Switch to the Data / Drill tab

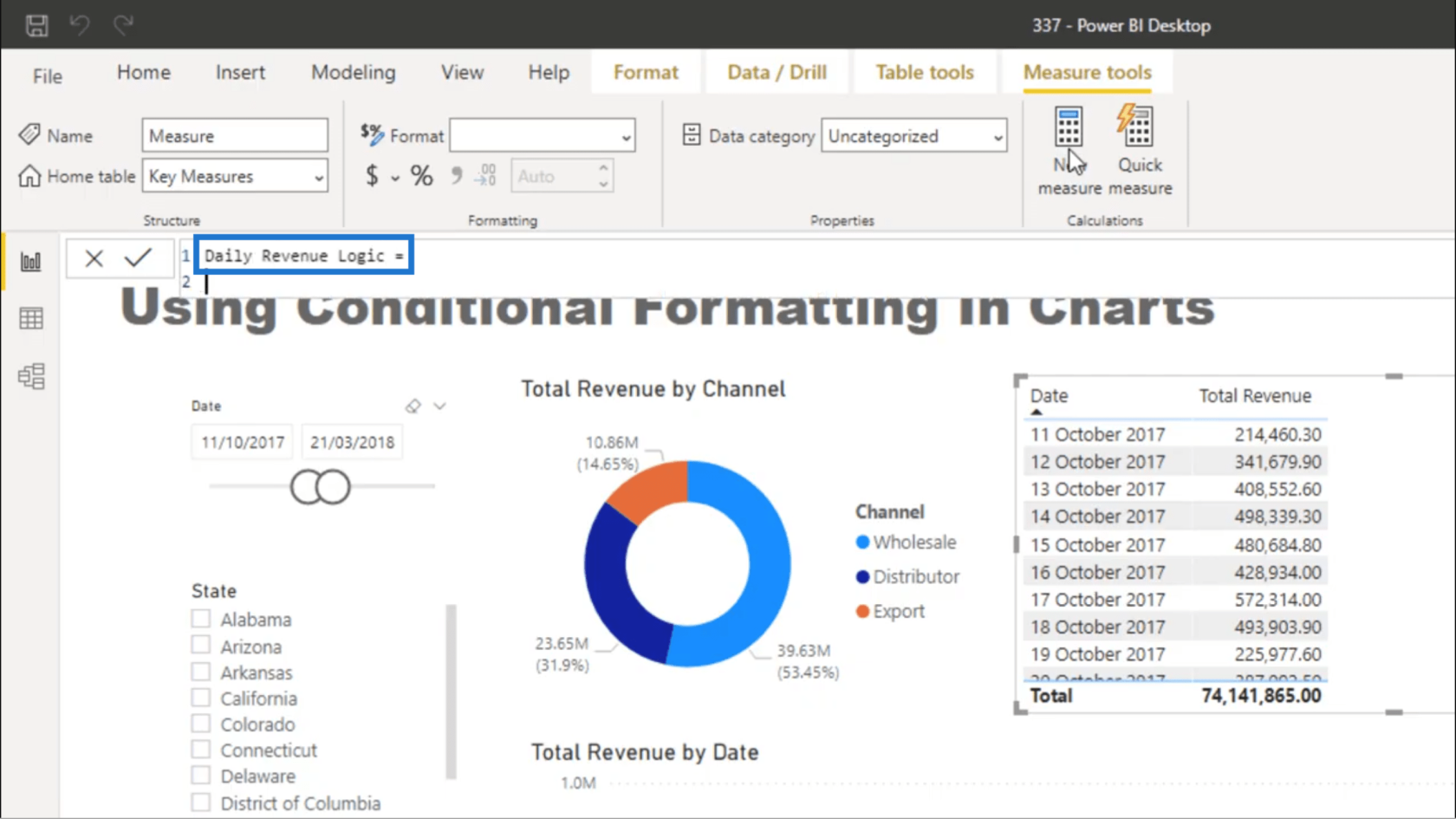(777, 73)
